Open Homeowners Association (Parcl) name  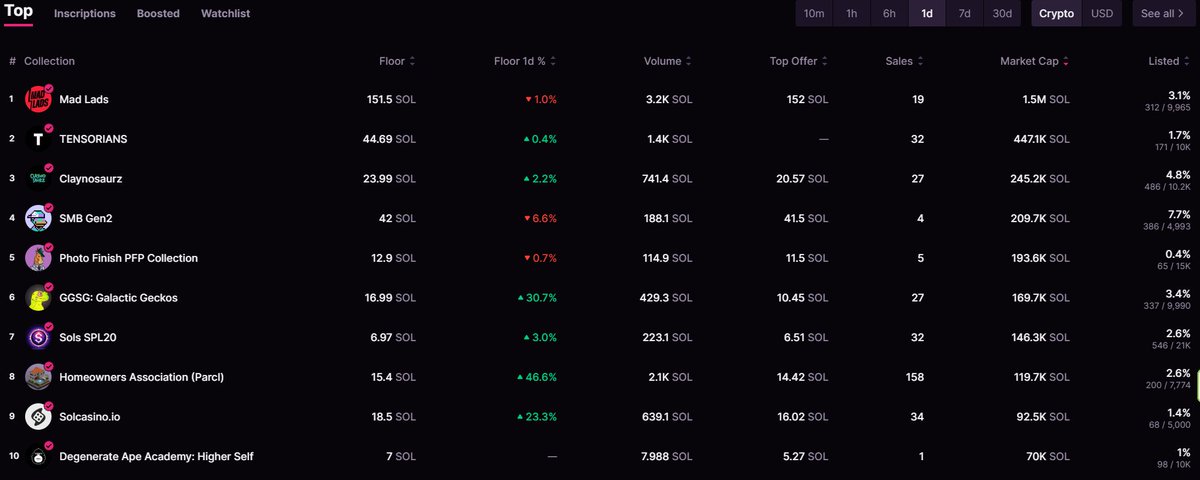tap(141, 377)
